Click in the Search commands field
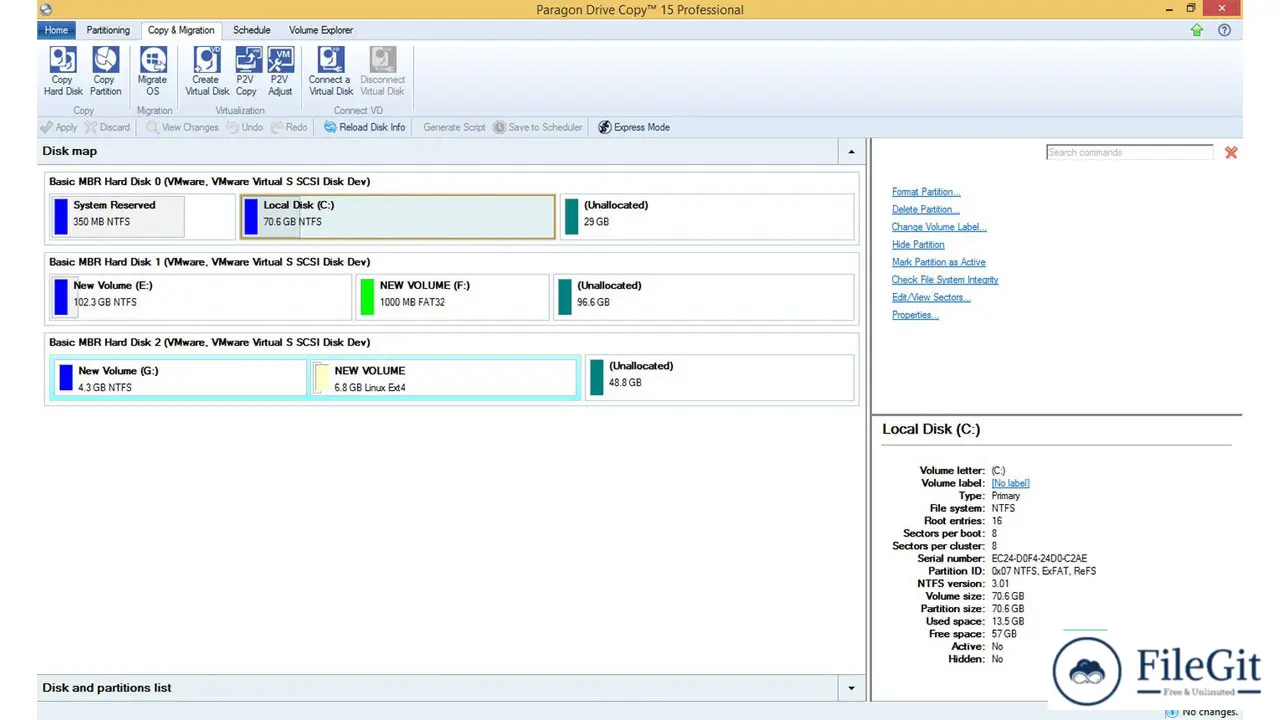Screen dimensions: 1280x720 point(1129,152)
